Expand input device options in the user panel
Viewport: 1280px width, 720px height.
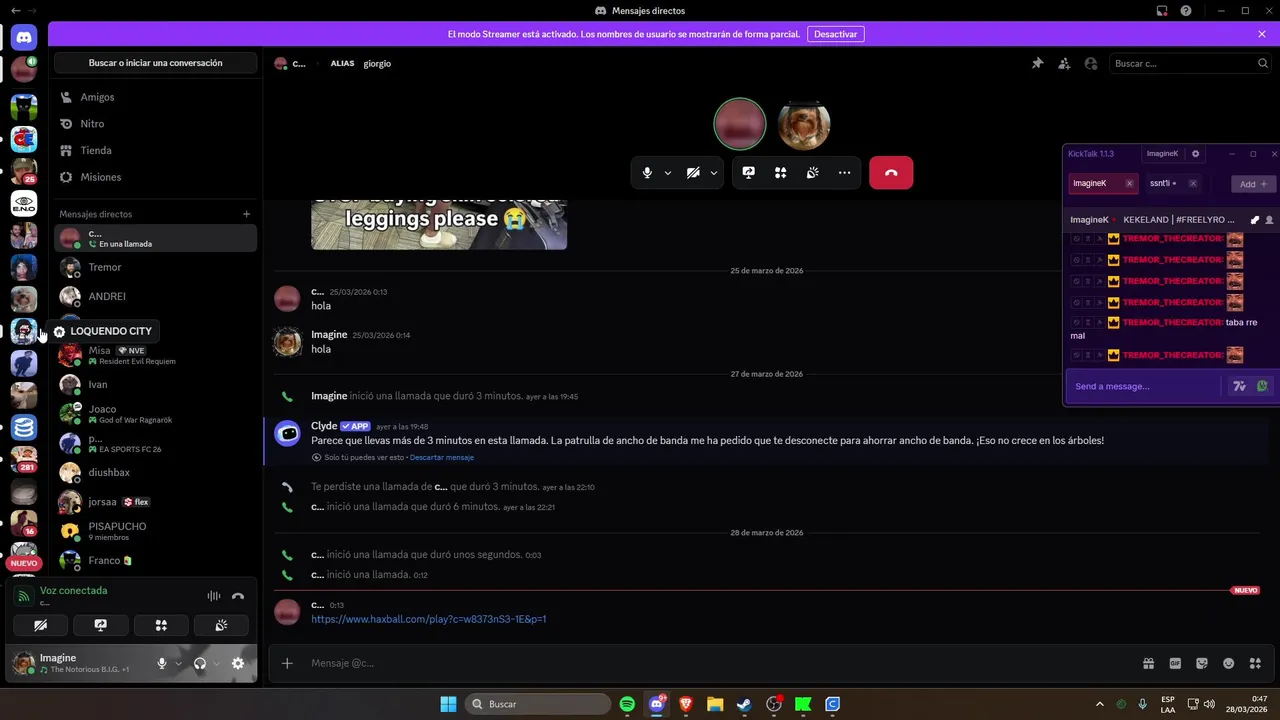[x=178, y=663]
